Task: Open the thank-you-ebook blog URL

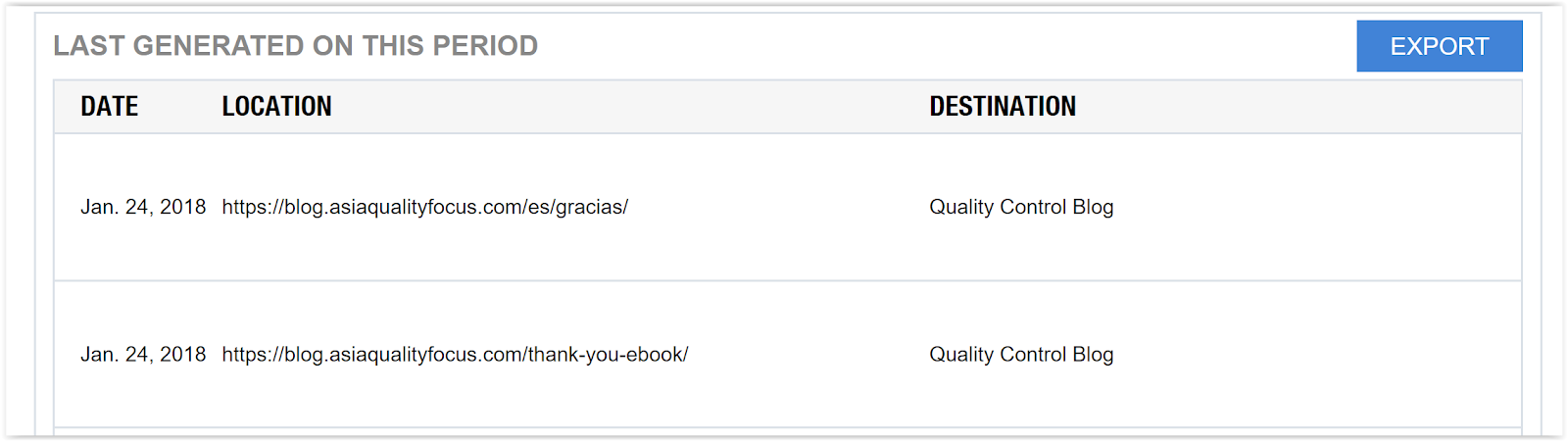Action: coord(455,355)
